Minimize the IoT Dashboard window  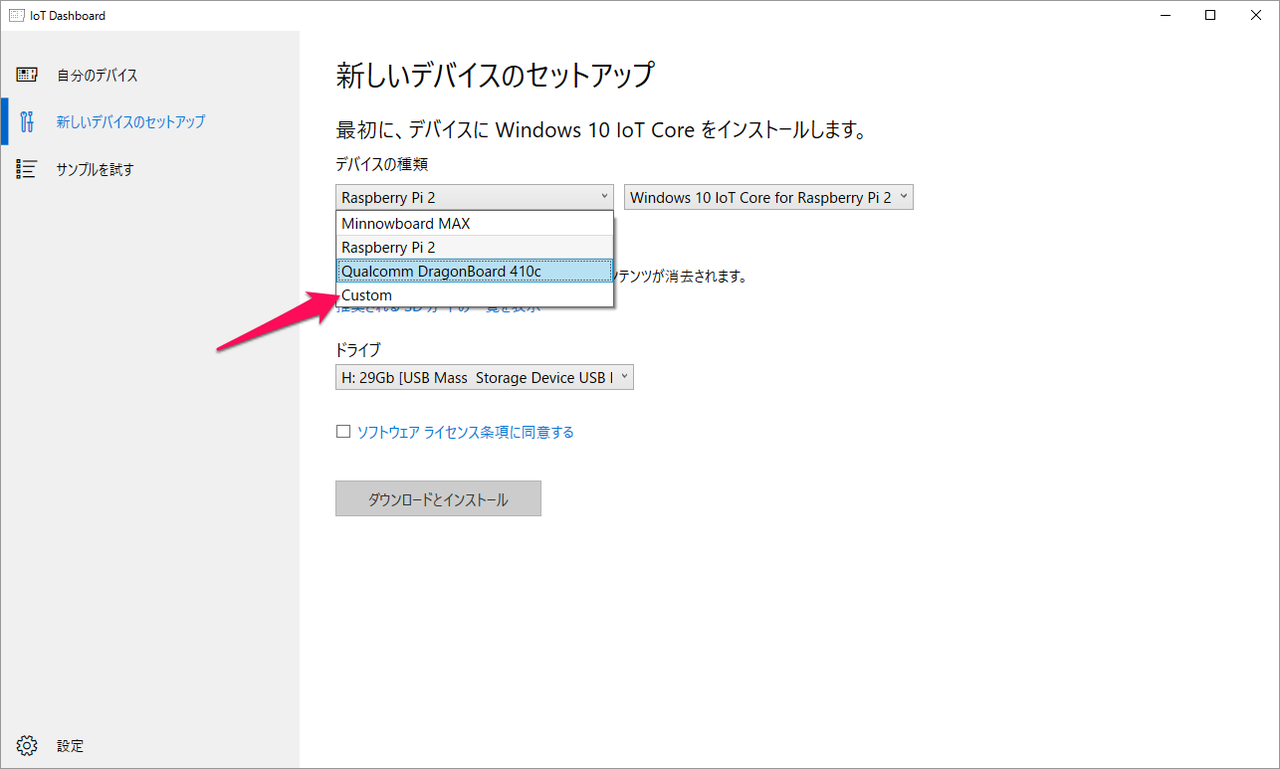pos(1165,15)
